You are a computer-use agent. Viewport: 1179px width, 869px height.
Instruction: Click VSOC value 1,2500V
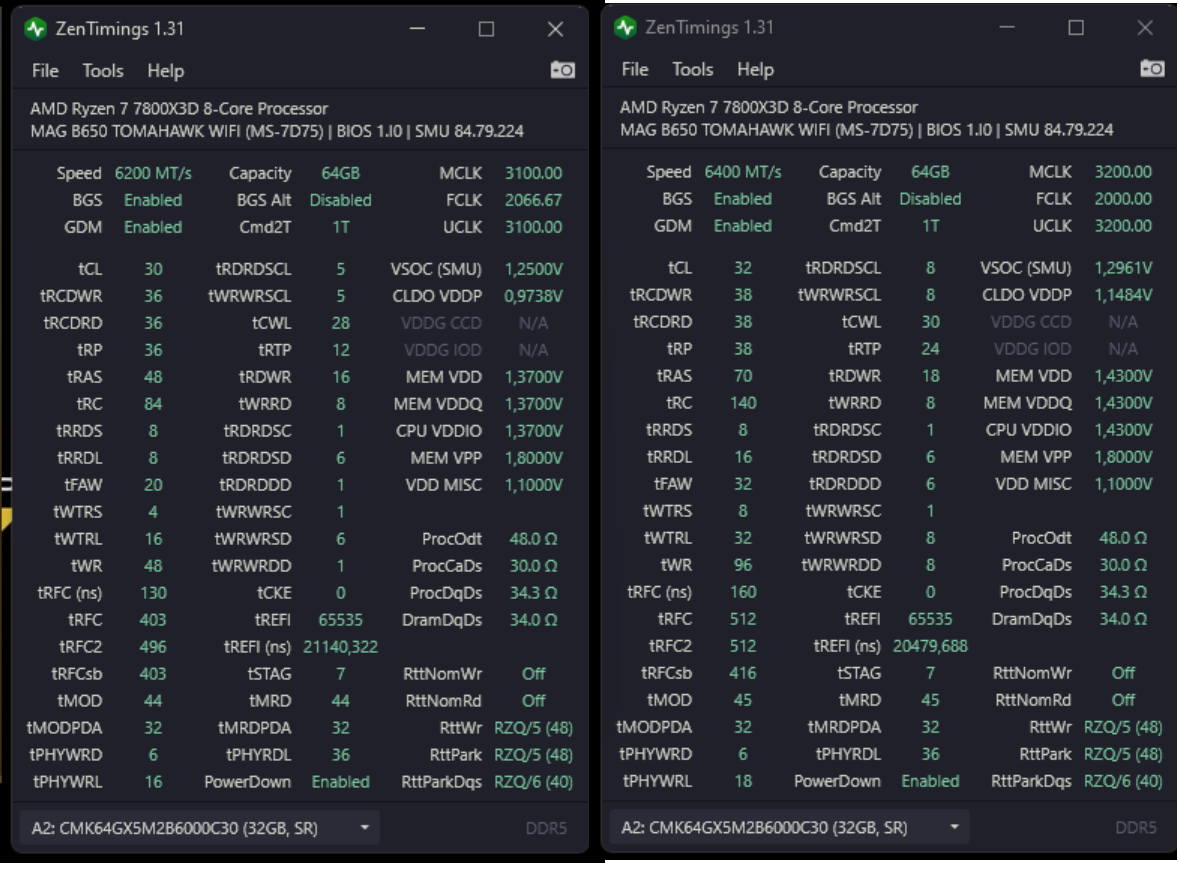(x=533, y=269)
